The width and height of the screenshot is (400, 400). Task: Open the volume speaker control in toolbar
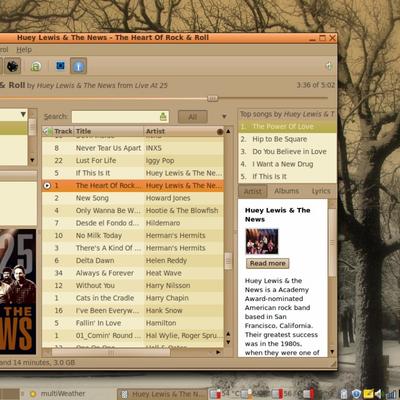[x=329, y=66]
